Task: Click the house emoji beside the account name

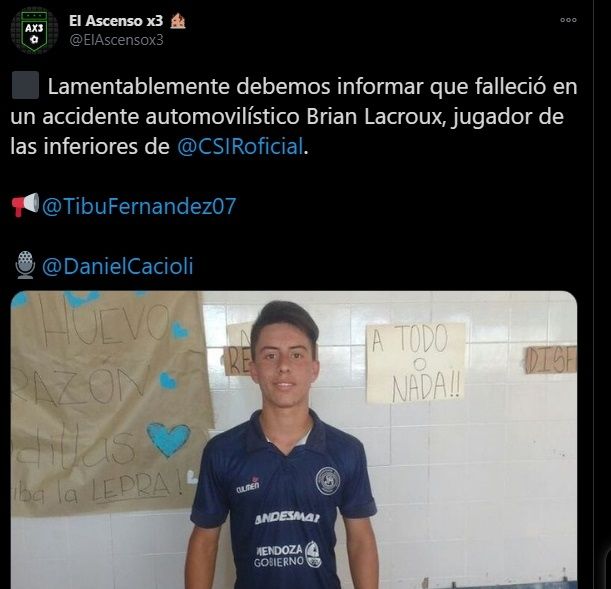Action: [x=178, y=21]
